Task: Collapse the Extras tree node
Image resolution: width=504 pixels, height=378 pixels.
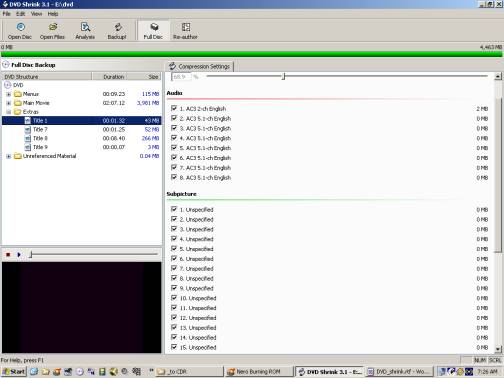Action: tap(9, 112)
